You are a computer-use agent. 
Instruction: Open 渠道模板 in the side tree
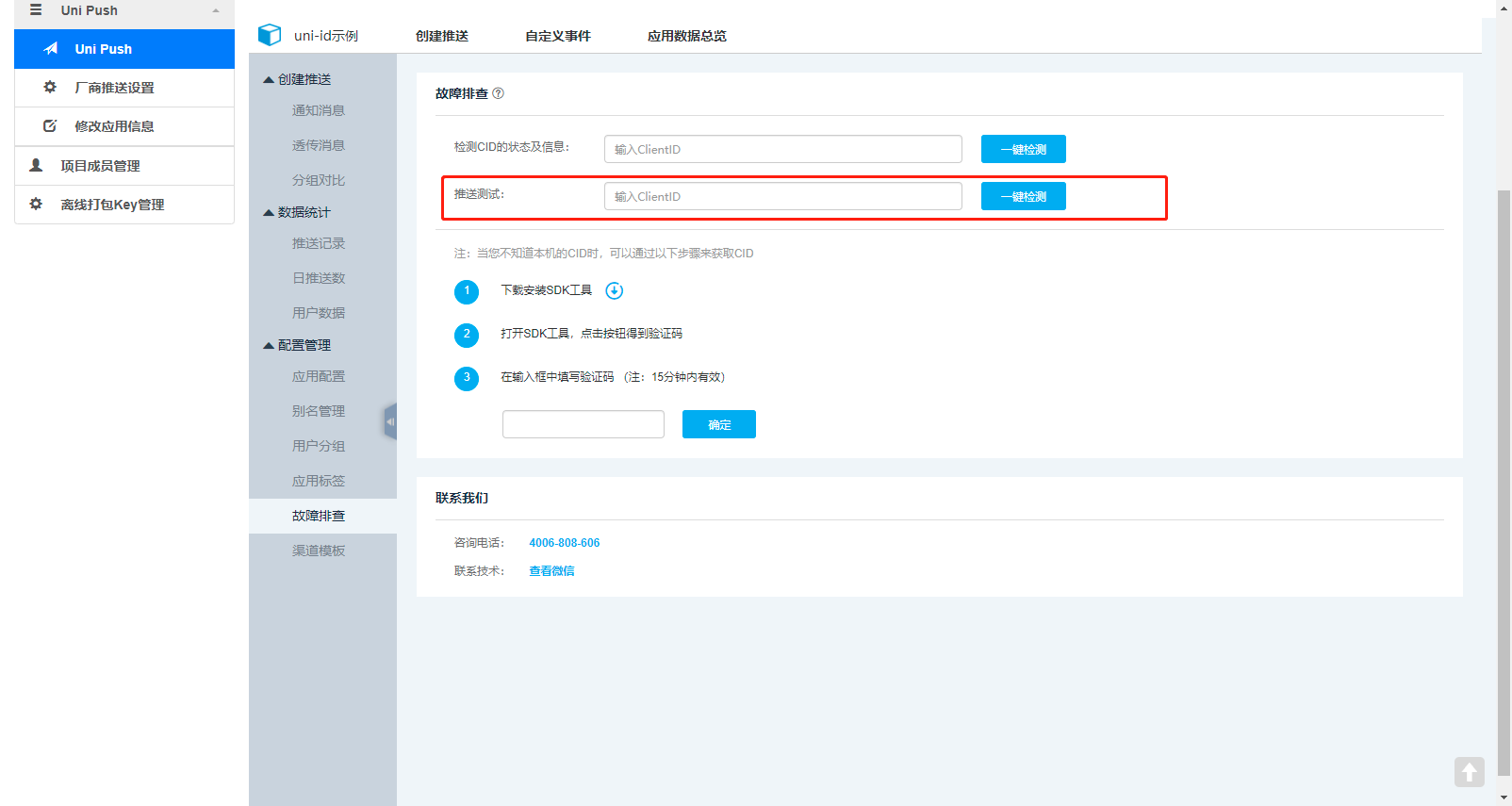319,551
